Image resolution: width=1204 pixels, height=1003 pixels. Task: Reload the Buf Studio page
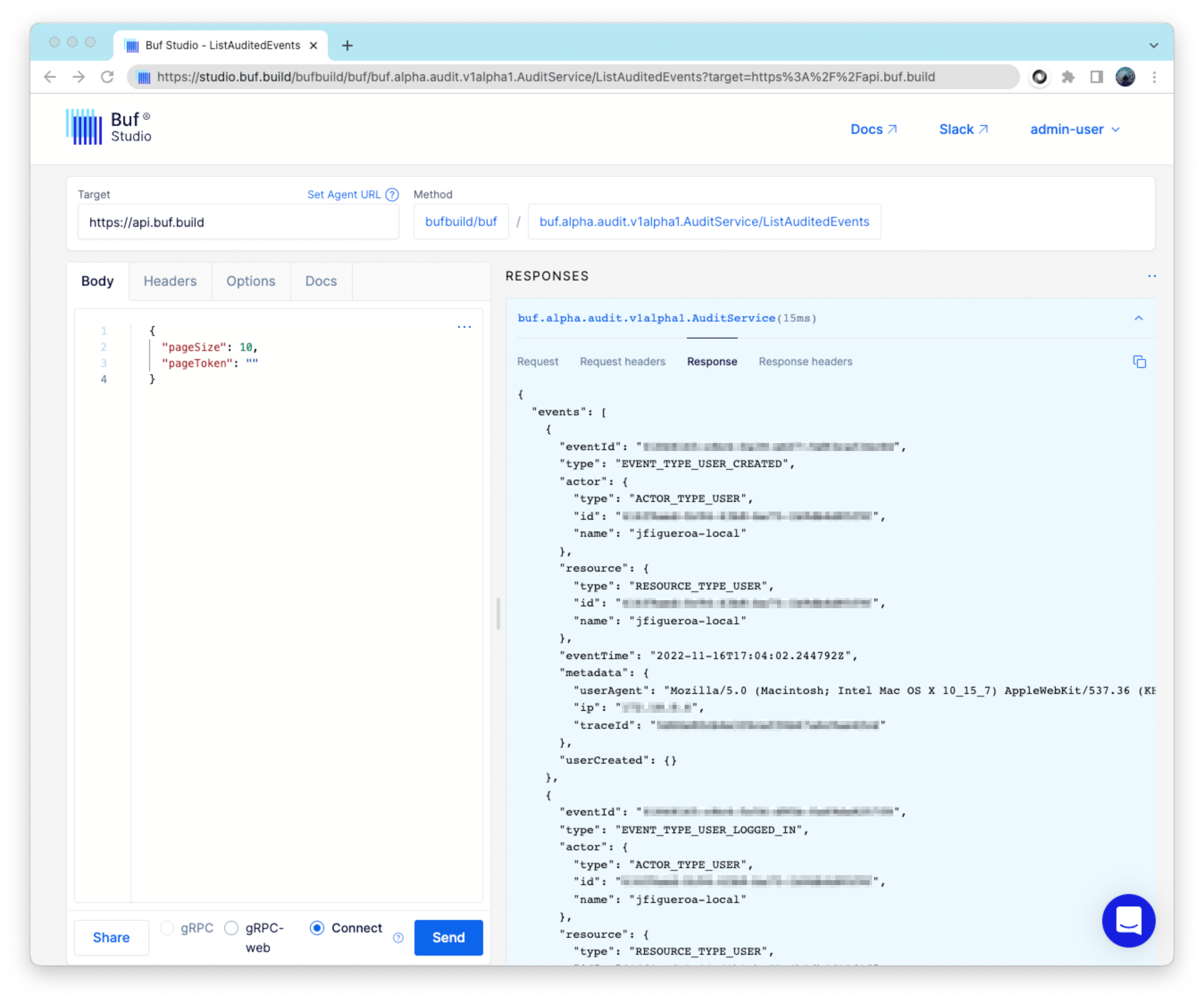pos(107,77)
